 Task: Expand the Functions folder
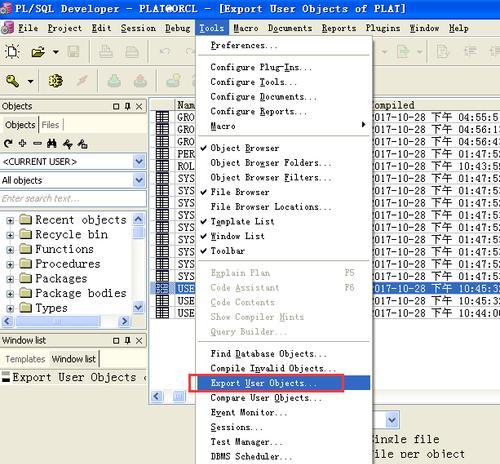[x=10, y=250]
